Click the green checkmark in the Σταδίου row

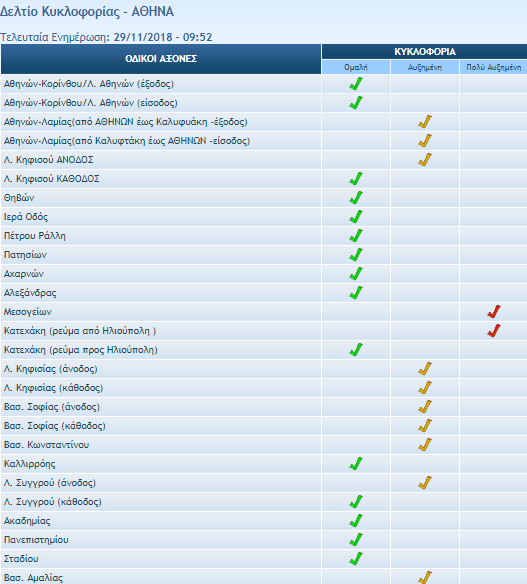356,559
